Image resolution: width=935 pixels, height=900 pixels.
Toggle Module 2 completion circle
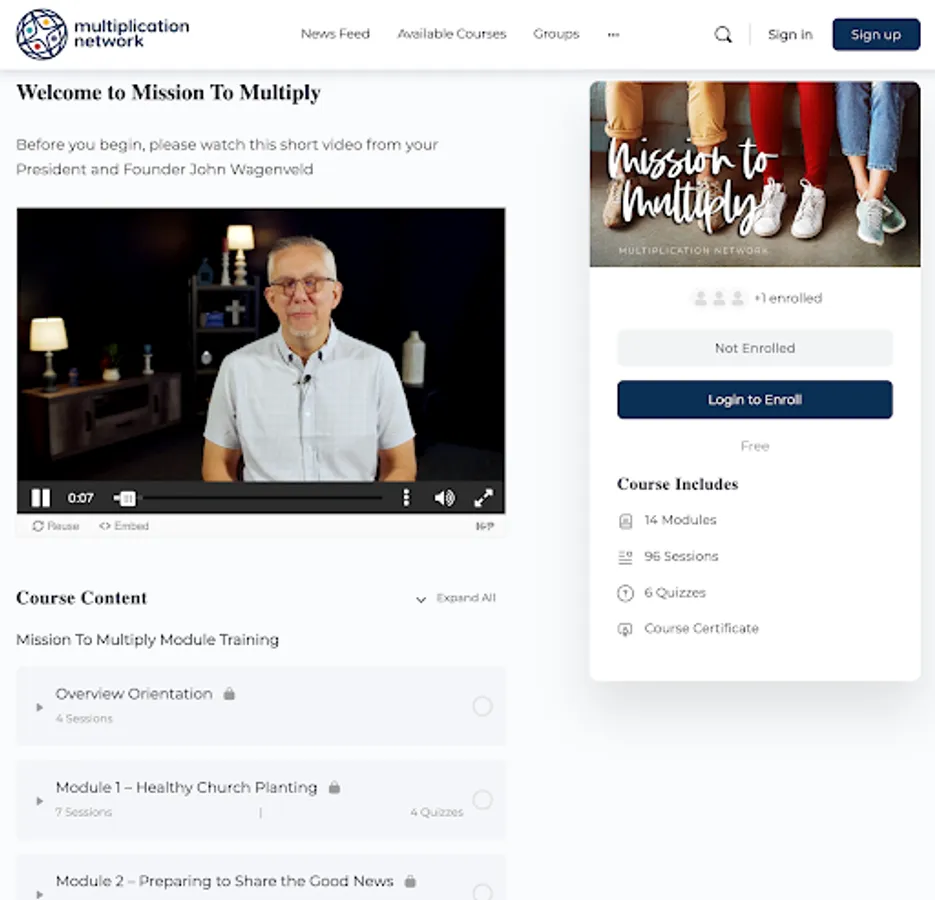pos(482,892)
